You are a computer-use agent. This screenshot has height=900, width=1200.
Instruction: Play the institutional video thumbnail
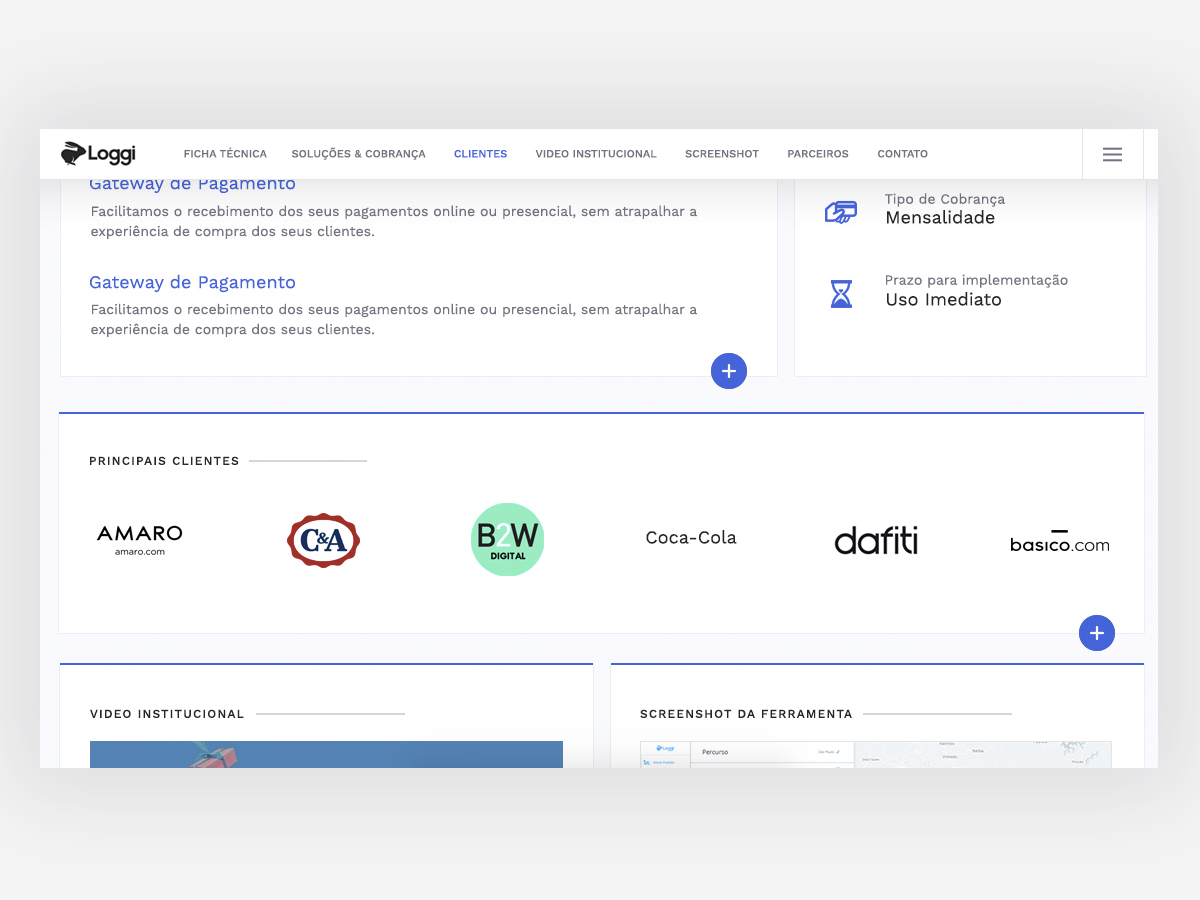tap(326, 754)
